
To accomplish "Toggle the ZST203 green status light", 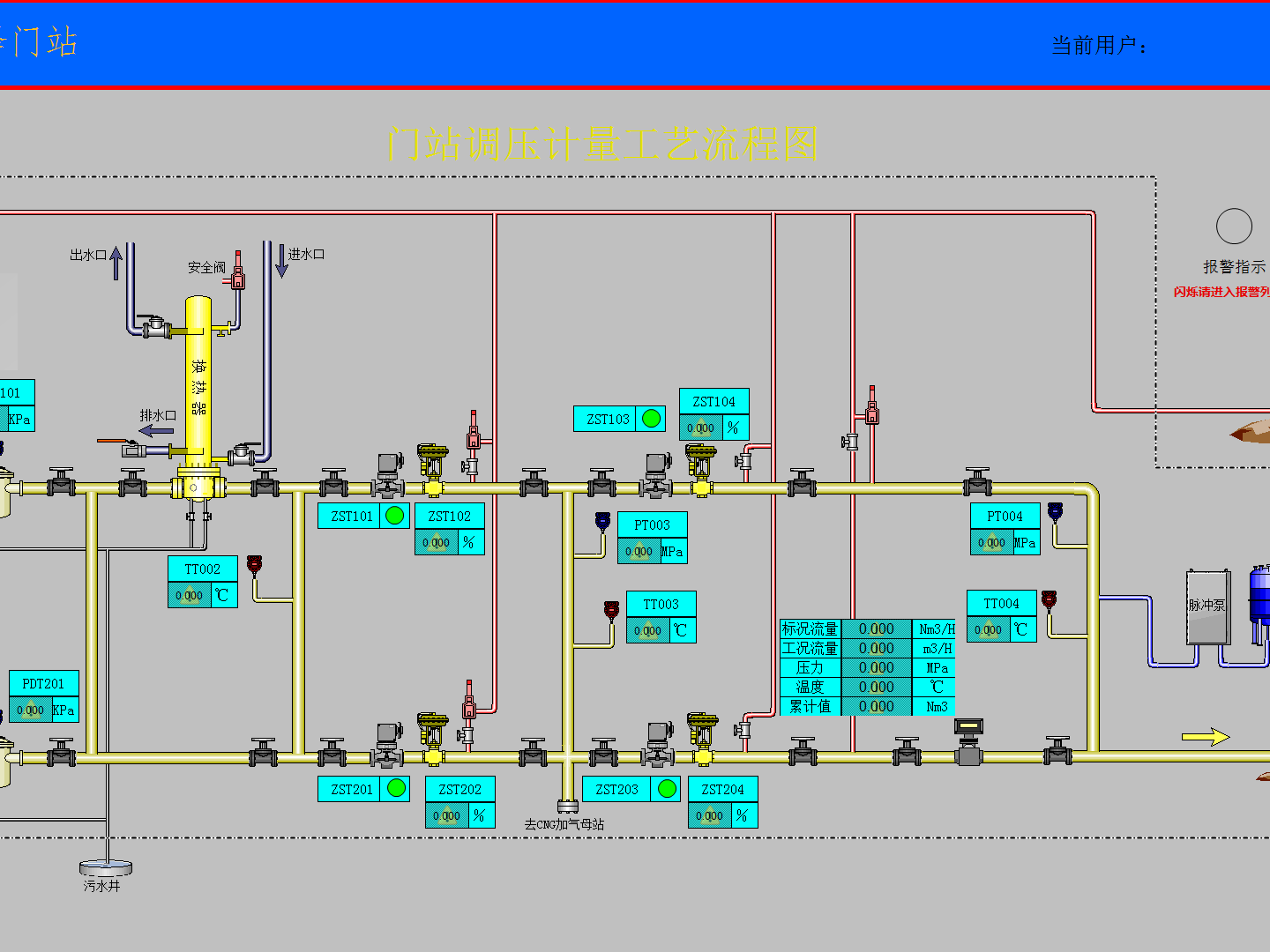I will click(667, 789).
